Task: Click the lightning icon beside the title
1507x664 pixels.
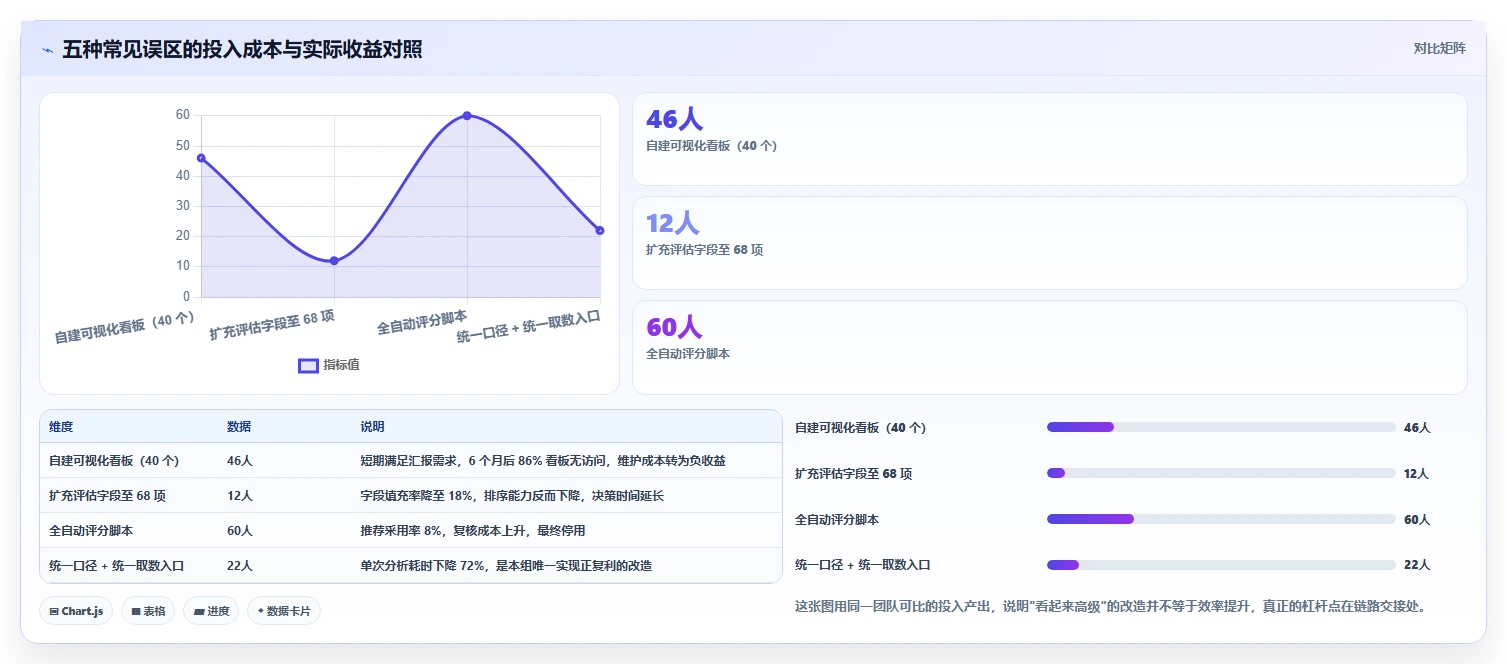Action: [48, 49]
